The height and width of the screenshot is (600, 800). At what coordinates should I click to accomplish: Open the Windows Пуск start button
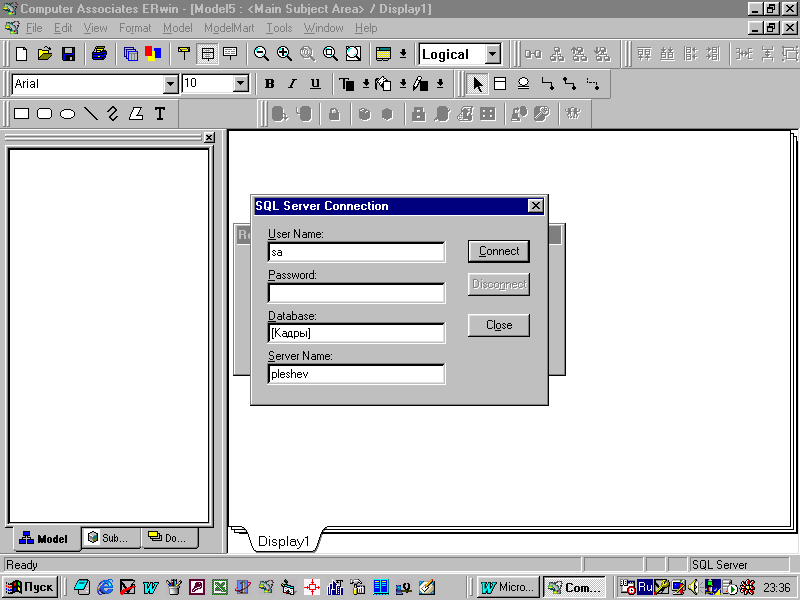click(x=30, y=587)
